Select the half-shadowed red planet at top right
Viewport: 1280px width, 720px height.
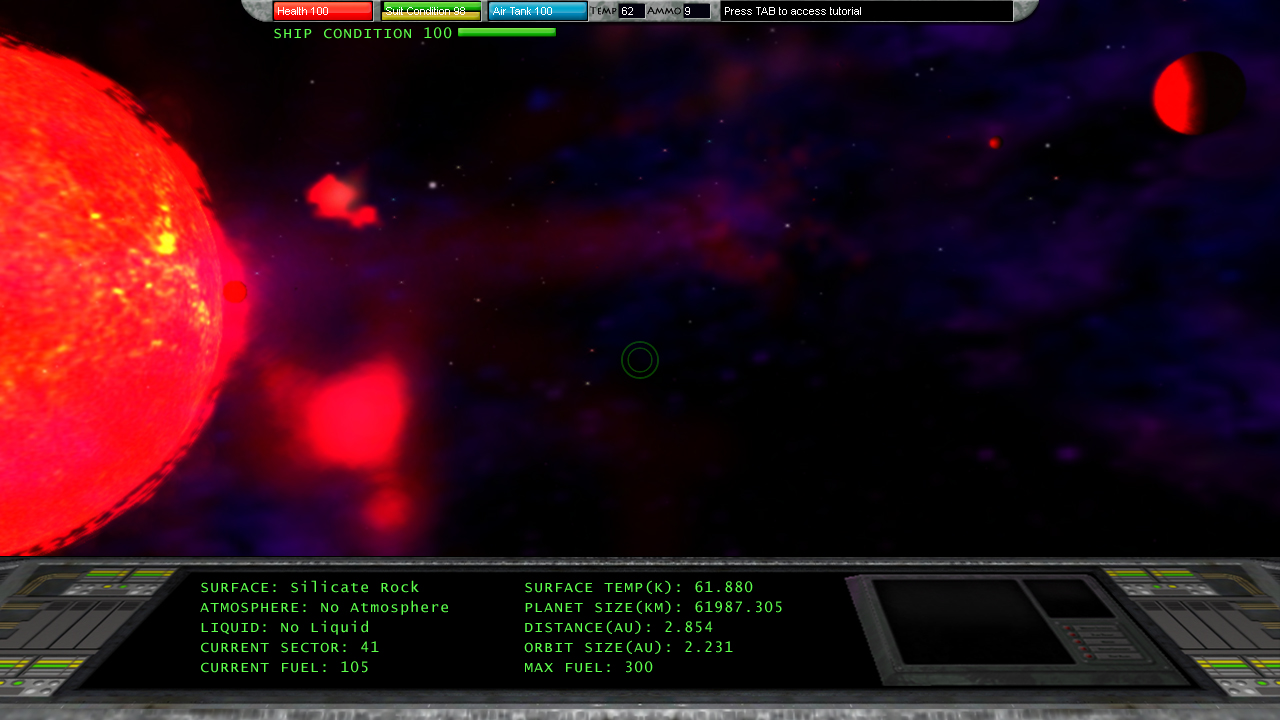pyautogui.click(x=1198, y=93)
